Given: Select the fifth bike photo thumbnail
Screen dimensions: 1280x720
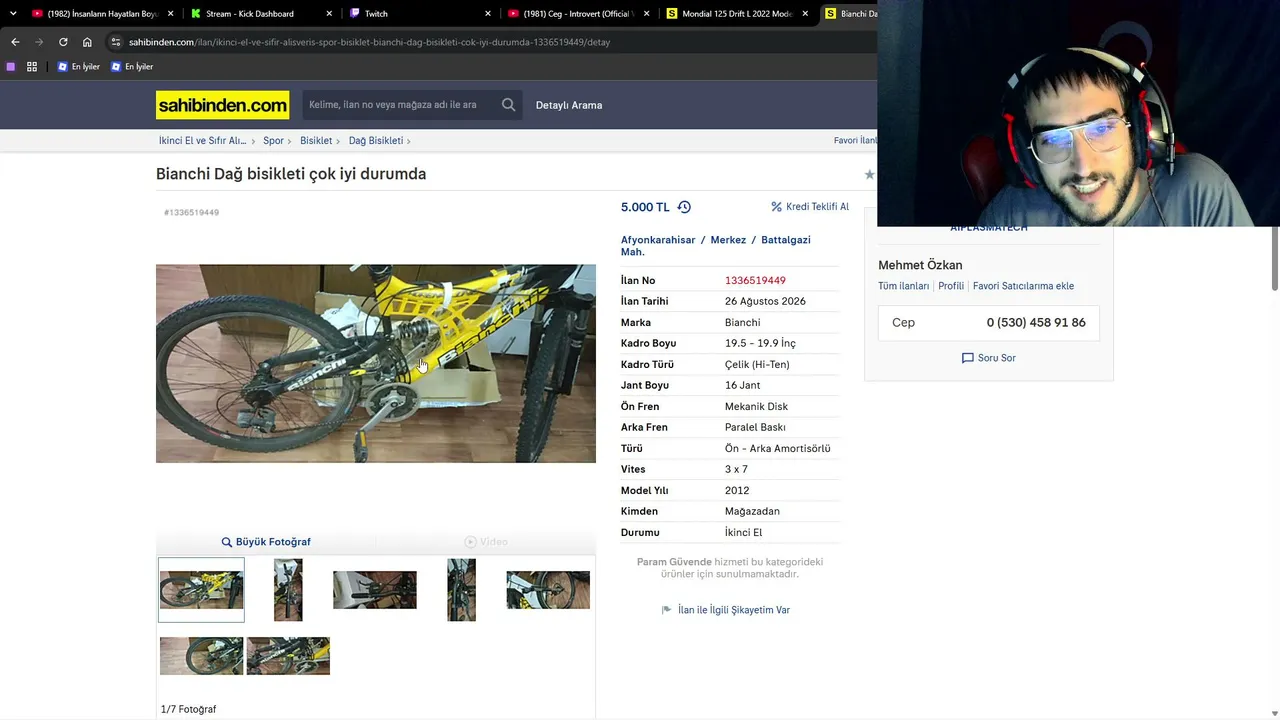Looking at the screenshot, I should [x=548, y=590].
